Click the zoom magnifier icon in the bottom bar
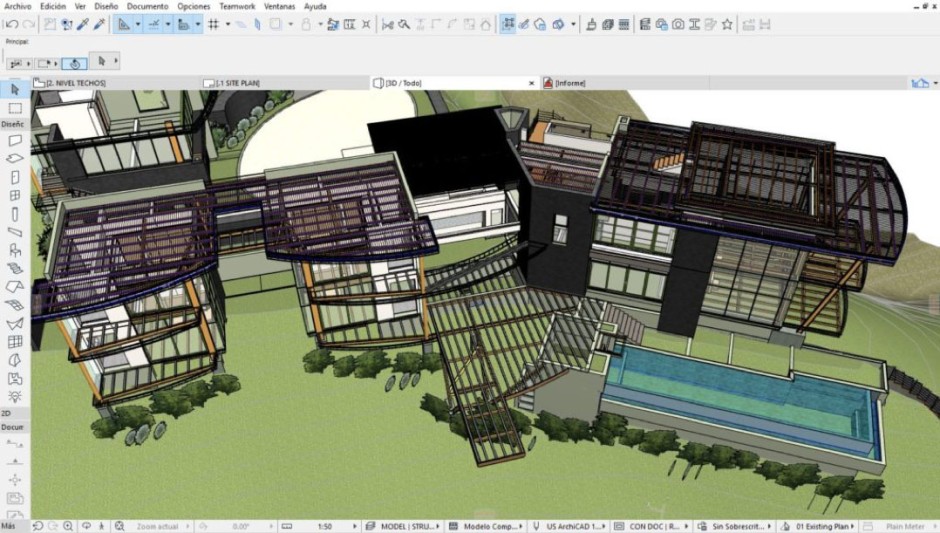Image resolution: width=940 pixels, height=533 pixels. pyautogui.click(x=68, y=526)
